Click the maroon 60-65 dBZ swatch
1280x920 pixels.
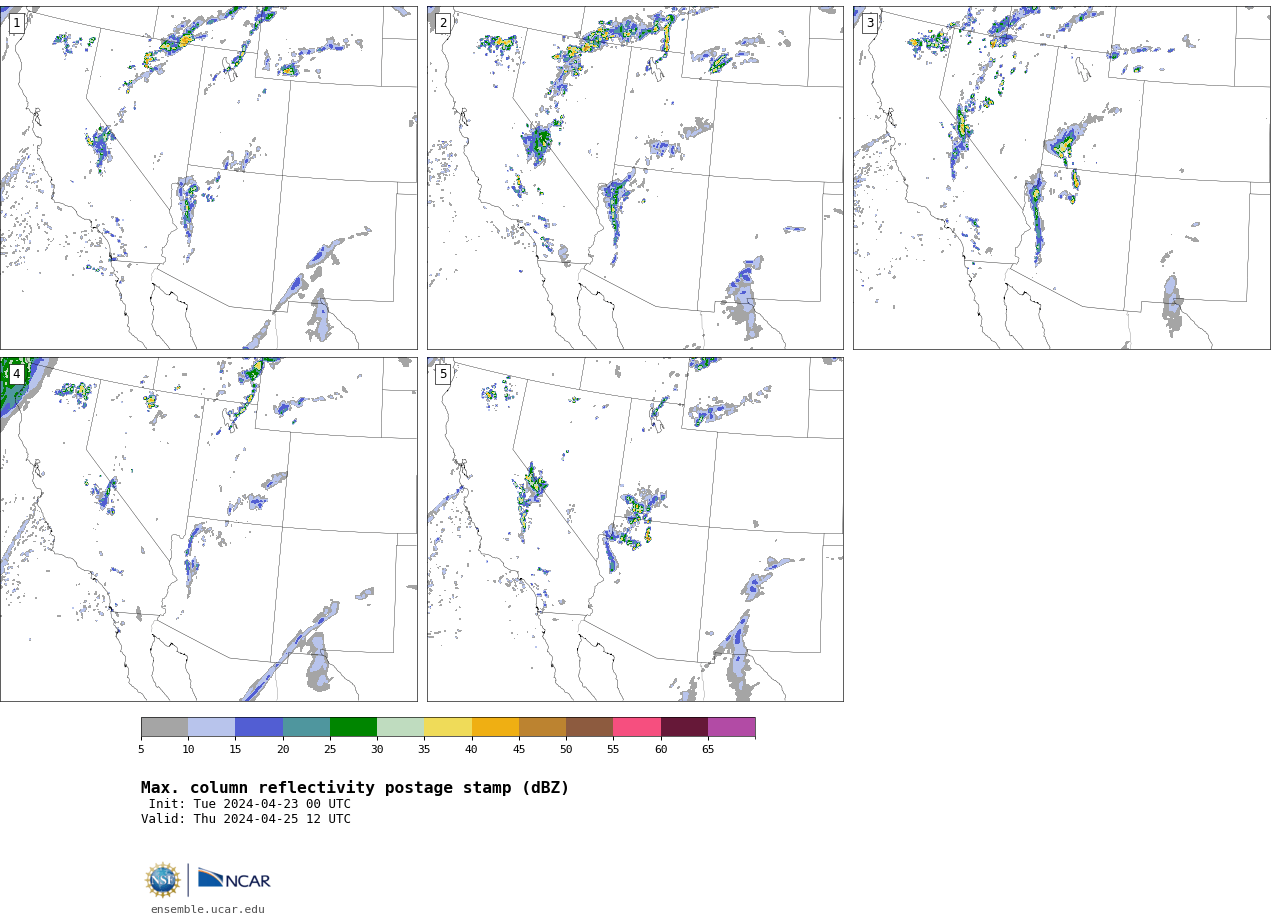coord(684,727)
